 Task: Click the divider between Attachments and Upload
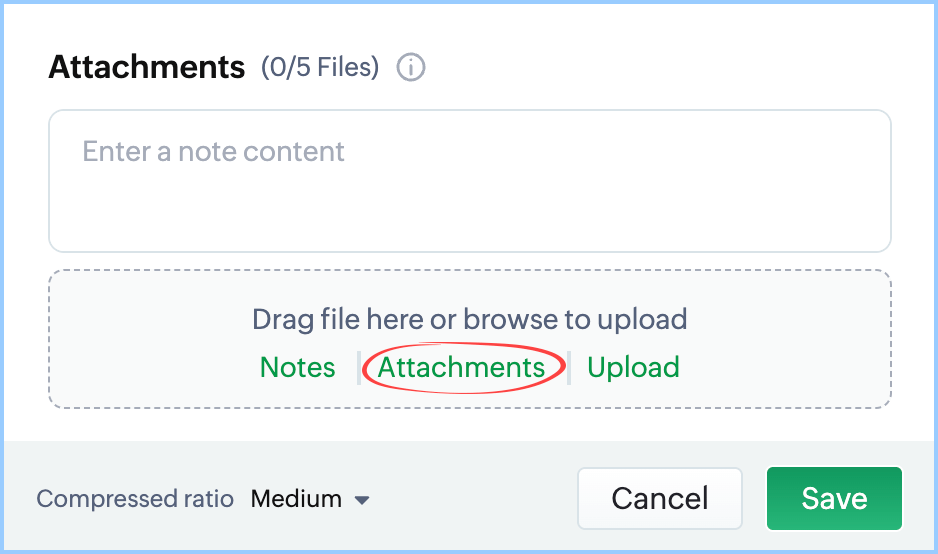(x=569, y=367)
